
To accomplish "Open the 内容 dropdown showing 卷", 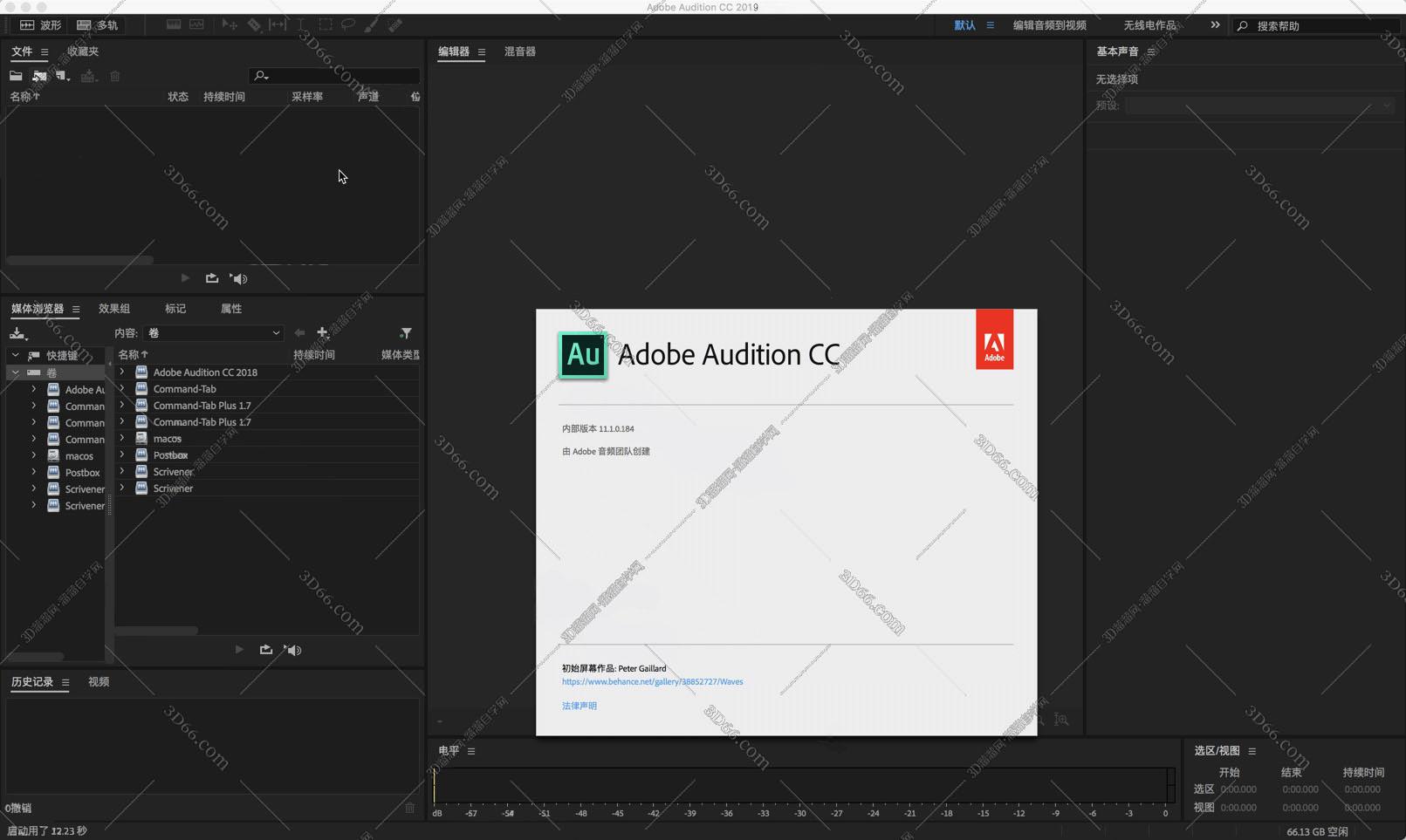I will click(x=214, y=333).
